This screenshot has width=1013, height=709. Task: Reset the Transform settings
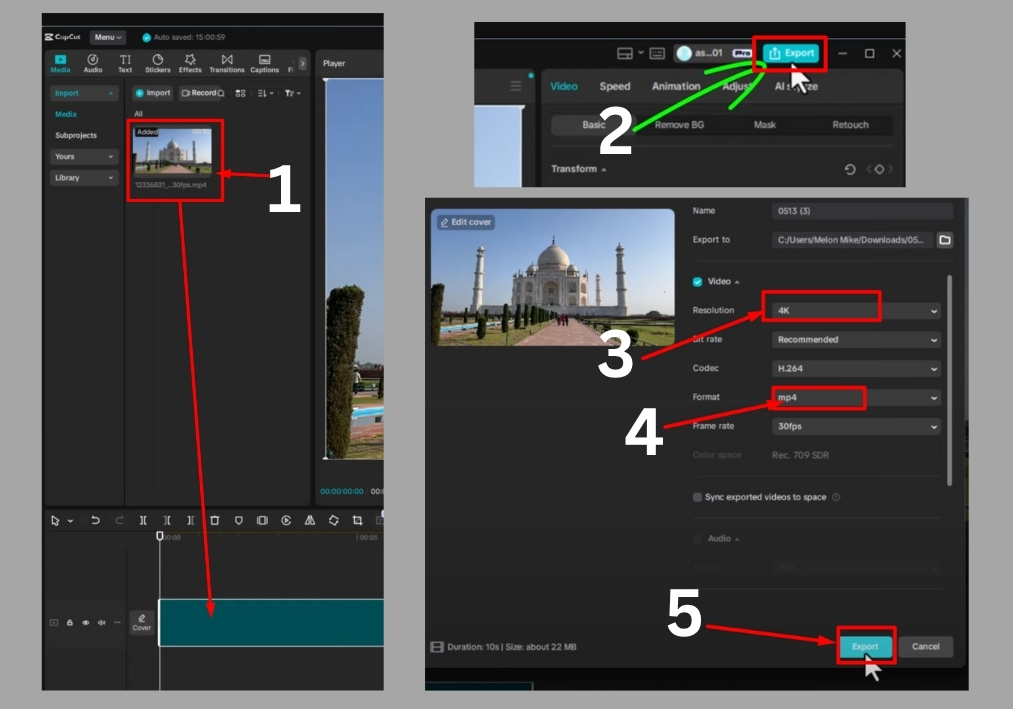pyautogui.click(x=850, y=169)
